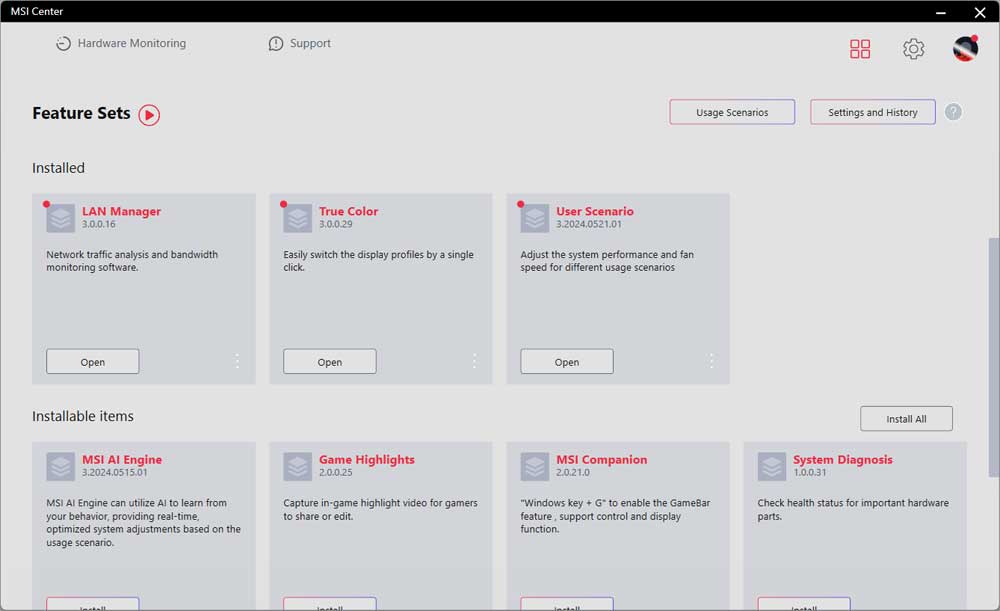This screenshot has height=611, width=1000.
Task: Expand True Color more options menu
Action: tap(474, 361)
